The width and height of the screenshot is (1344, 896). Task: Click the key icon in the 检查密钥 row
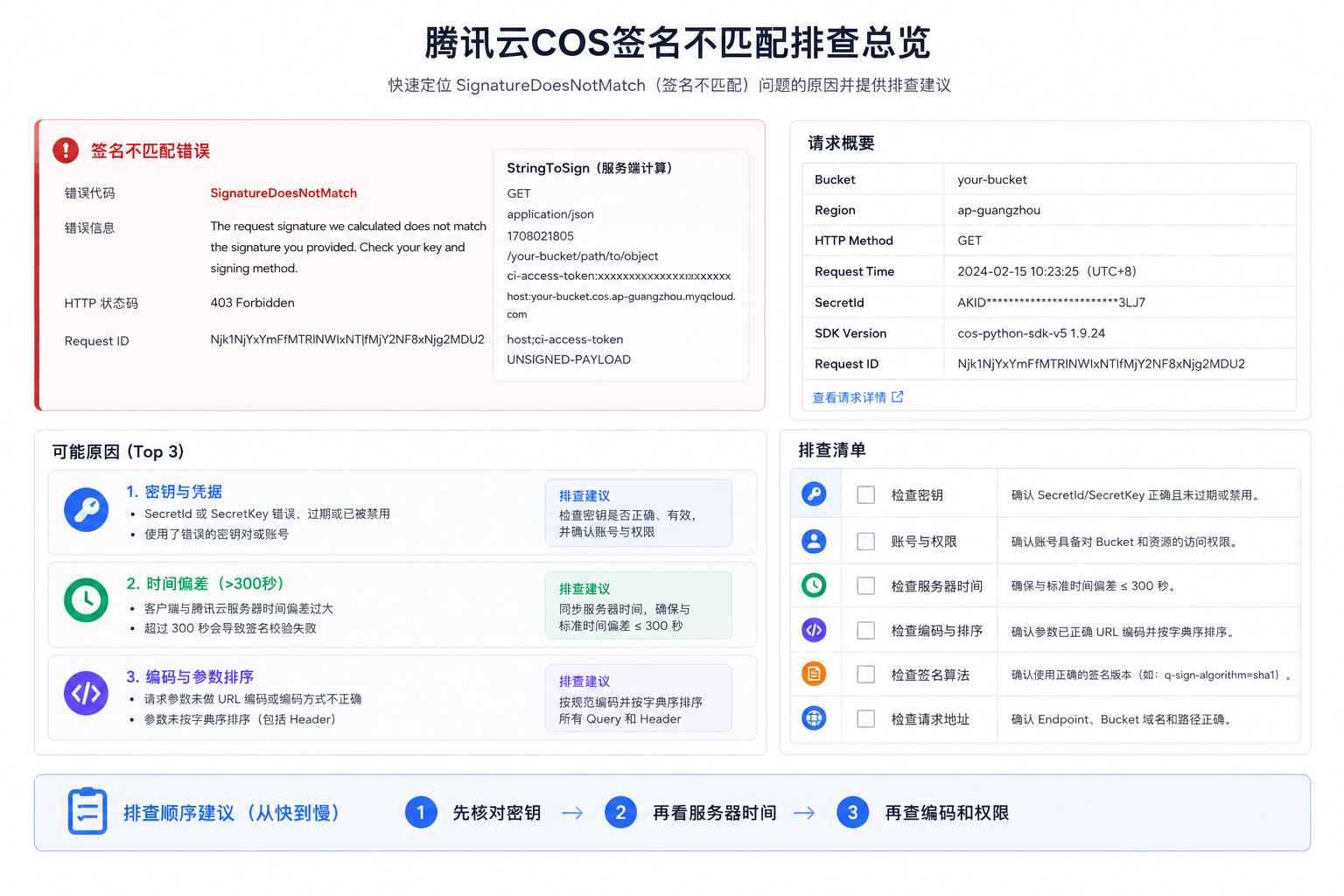pos(814,494)
